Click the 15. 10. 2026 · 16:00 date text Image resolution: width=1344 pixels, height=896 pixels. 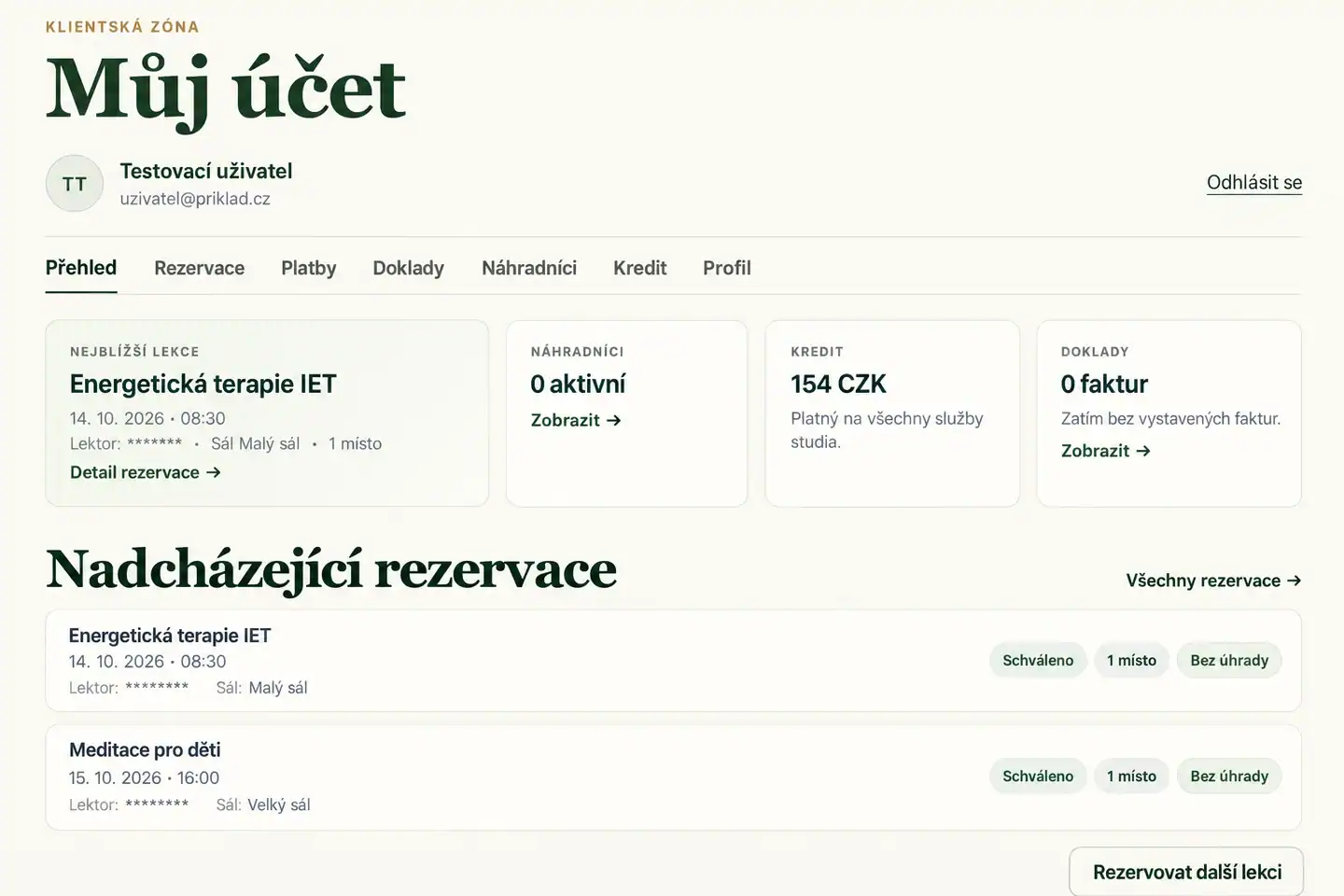click(144, 777)
